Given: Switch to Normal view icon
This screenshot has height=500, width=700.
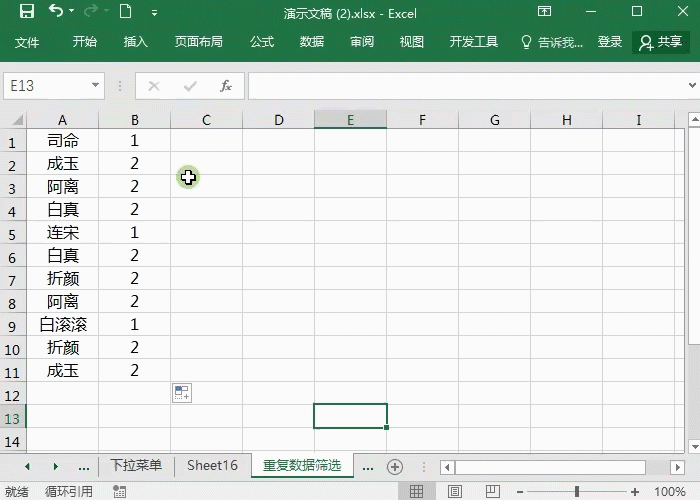Looking at the screenshot, I should point(416,492).
